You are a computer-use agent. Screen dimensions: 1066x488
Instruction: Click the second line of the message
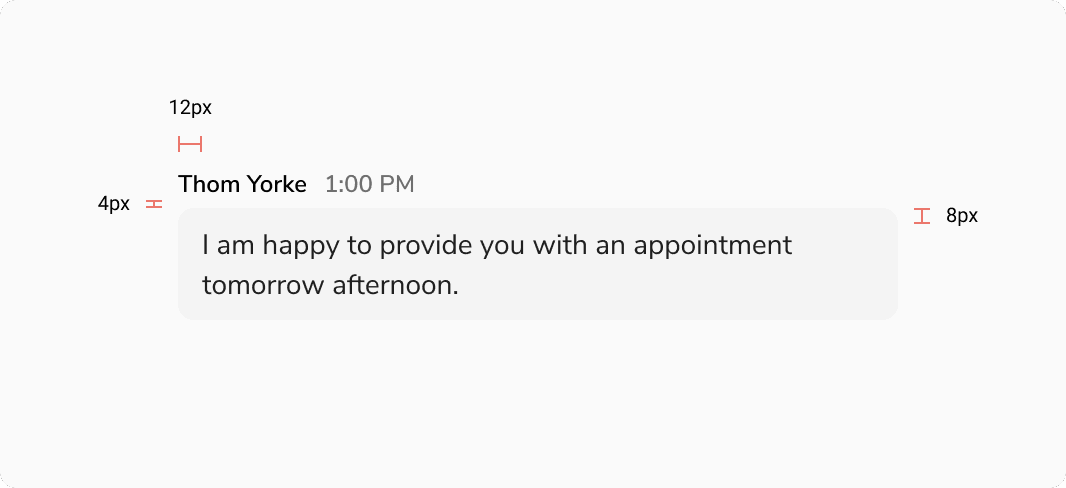tap(329, 285)
